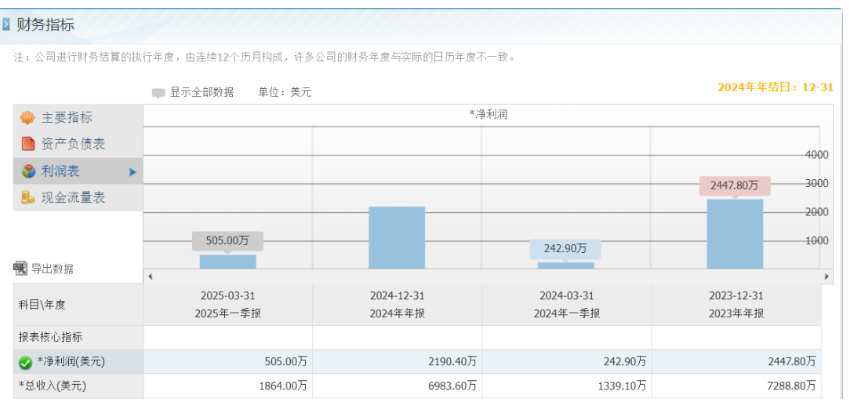The height and width of the screenshot is (412, 850).
Task: Click the 242.90万 net profit table cell
Action: pyautogui.click(x=566, y=362)
